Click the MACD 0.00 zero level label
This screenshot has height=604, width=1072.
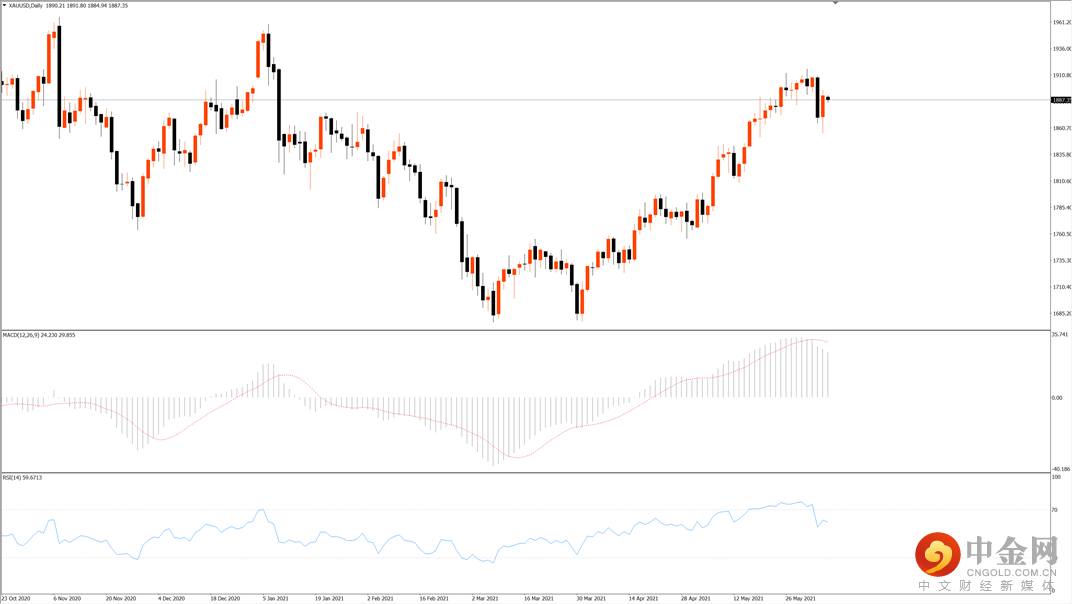click(1058, 397)
